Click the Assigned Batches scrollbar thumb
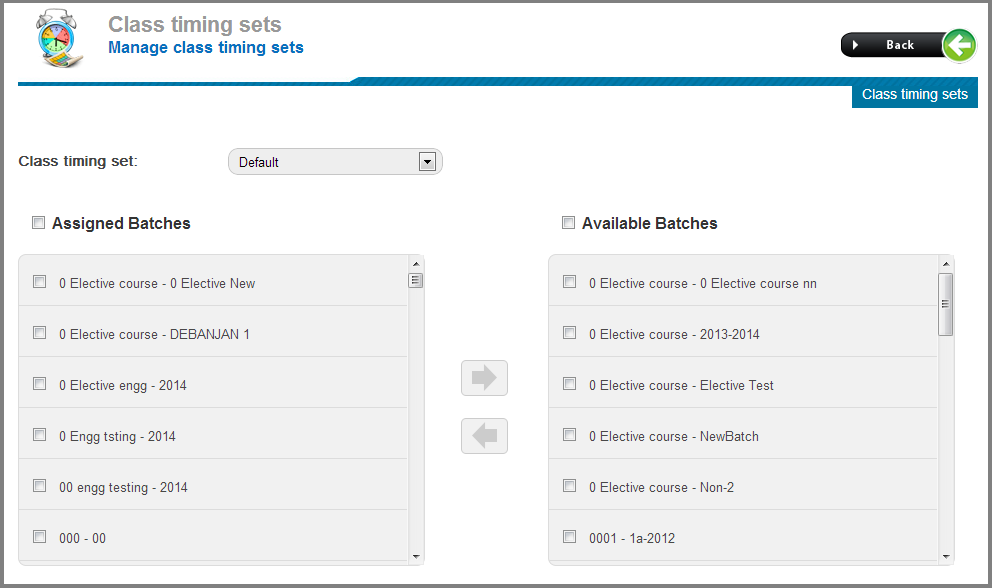 click(416, 281)
